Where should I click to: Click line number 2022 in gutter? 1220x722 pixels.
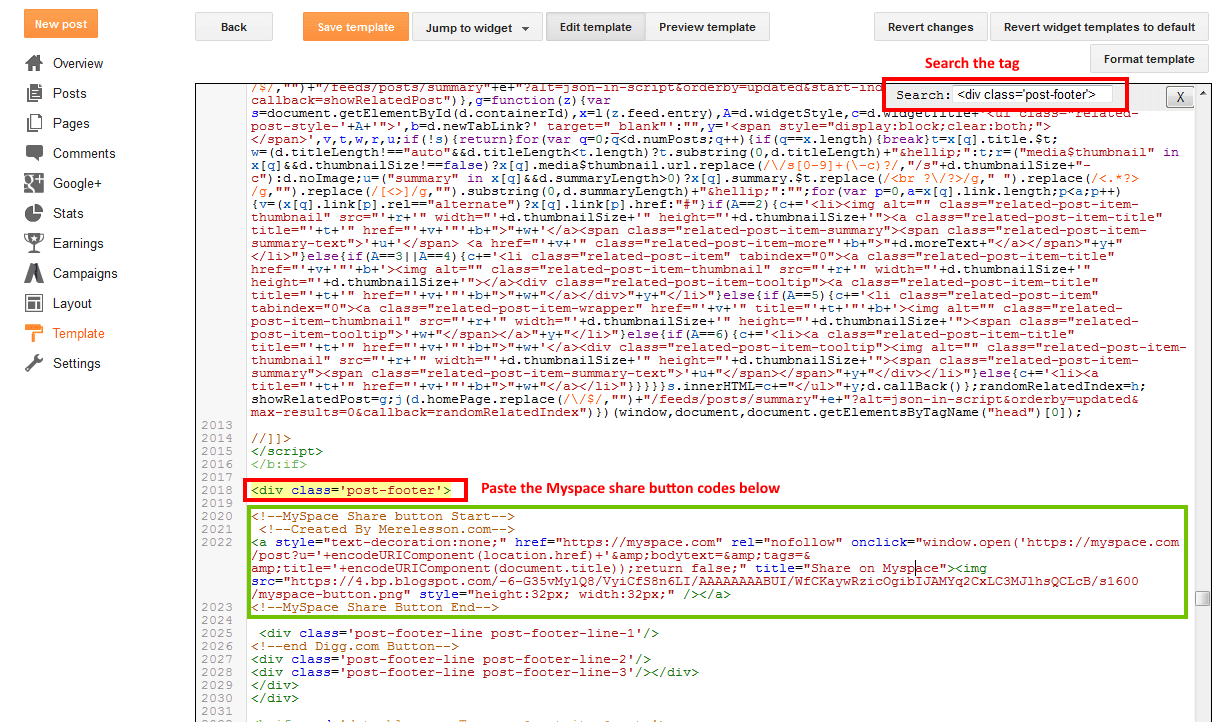point(216,542)
